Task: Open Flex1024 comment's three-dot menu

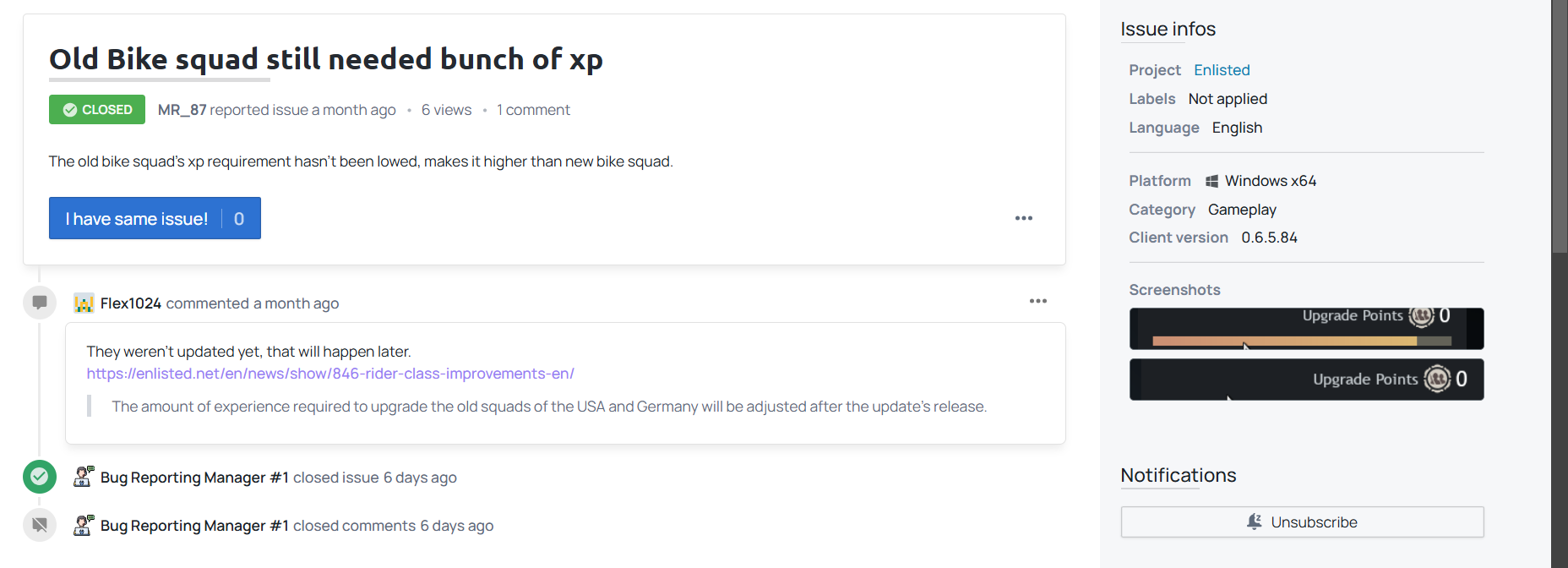Action: [1038, 301]
